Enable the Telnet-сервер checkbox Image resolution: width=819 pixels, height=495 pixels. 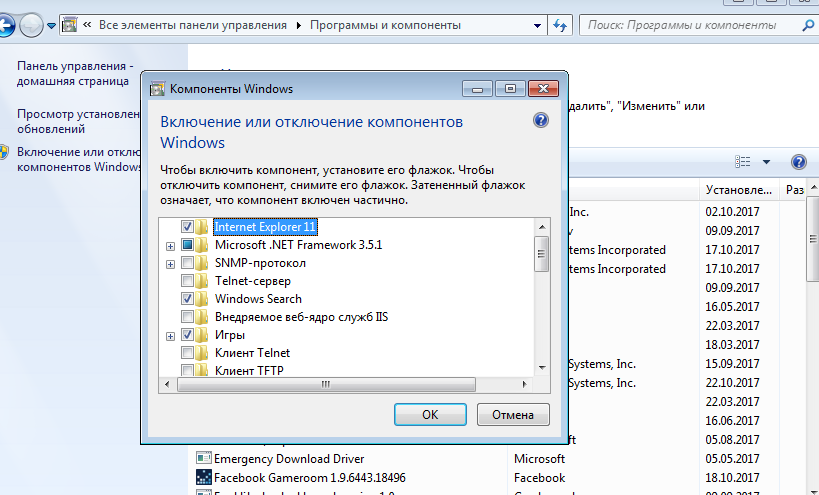(188, 281)
